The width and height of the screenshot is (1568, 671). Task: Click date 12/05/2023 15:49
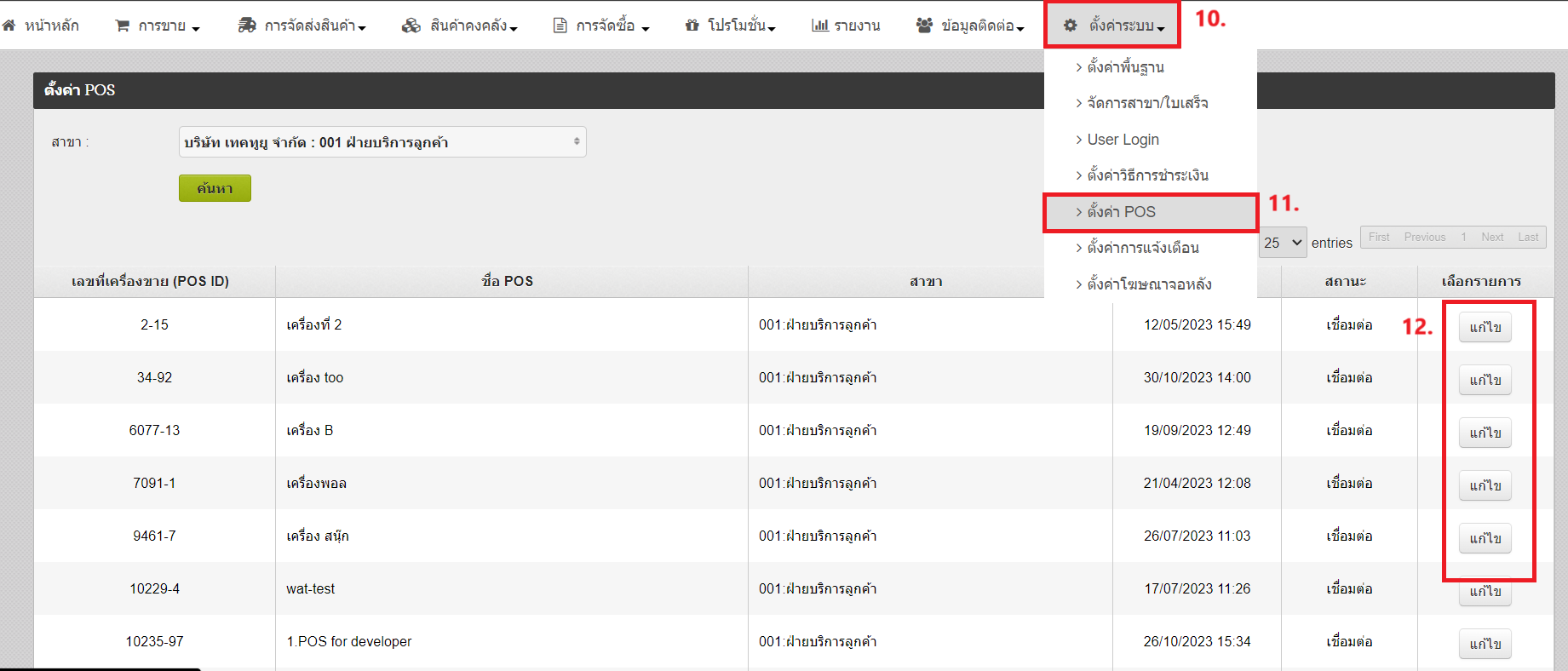click(x=1198, y=324)
